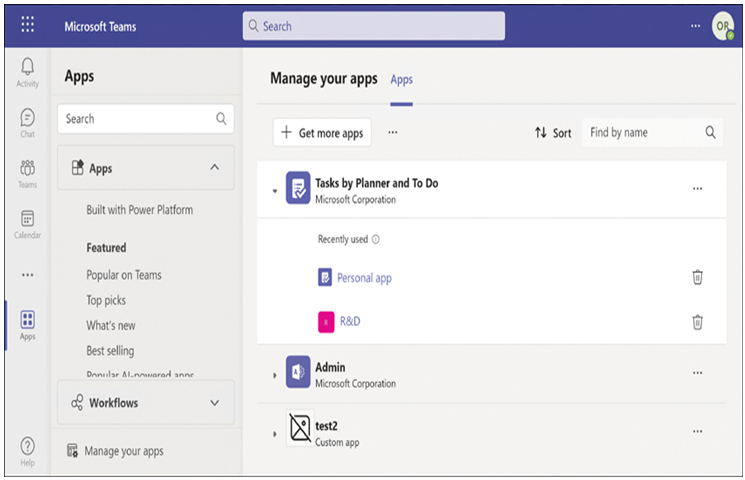This screenshot has height=480, width=745.
Task: Click the Personal app small icon
Action: pyautogui.click(x=325, y=277)
